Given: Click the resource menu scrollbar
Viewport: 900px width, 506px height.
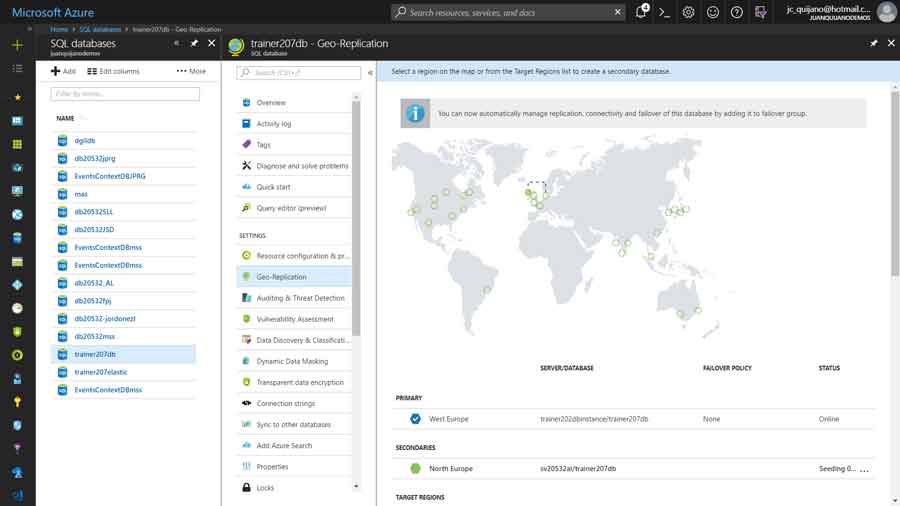Looking at the screenshot, I should click(356, 218).
